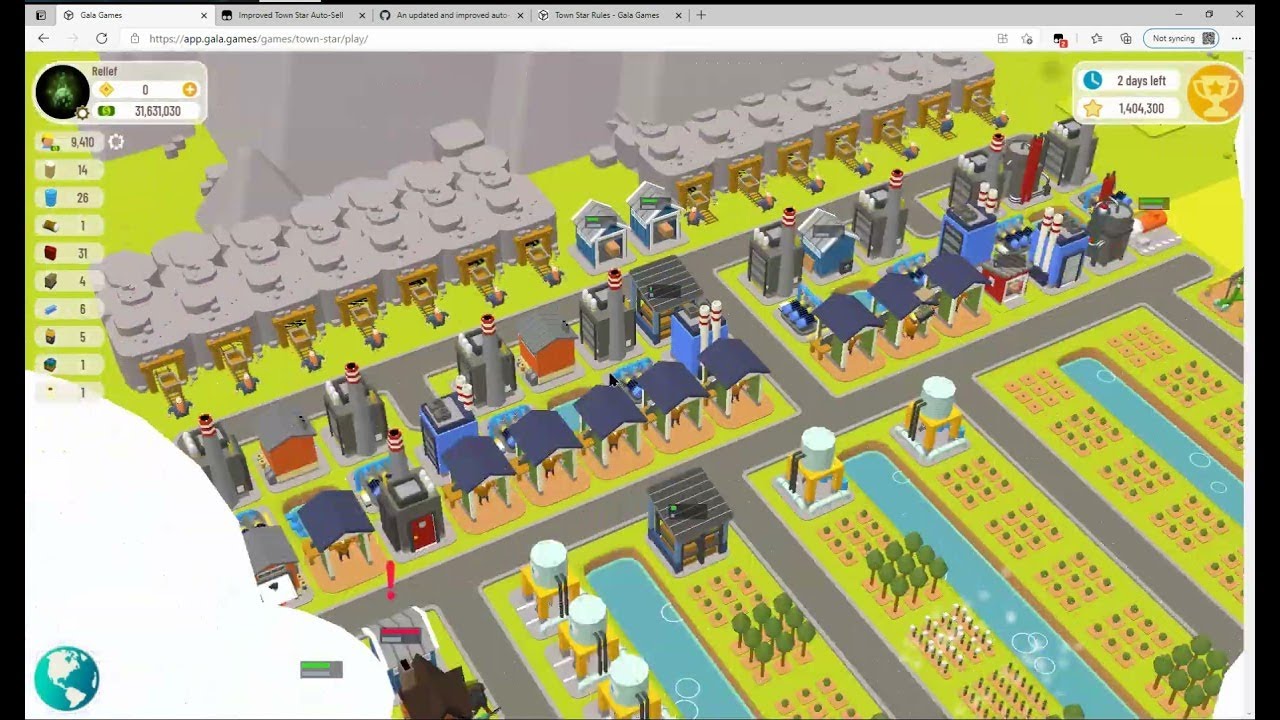Select the inventory item with count 4
The width and height of the screenshot is (1280, 720).
[x=68, y=281]
